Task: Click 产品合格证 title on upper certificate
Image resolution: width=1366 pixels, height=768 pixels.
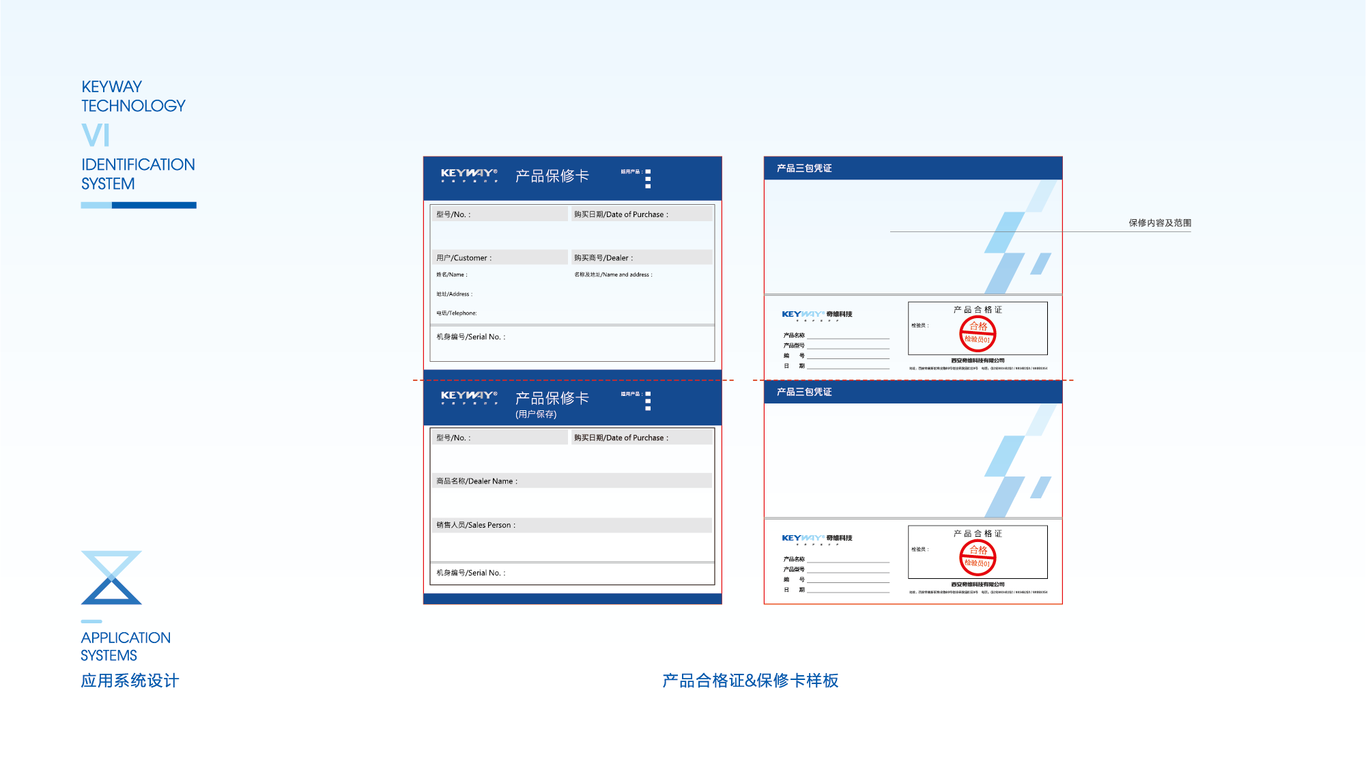Action: tap(978, 310)
